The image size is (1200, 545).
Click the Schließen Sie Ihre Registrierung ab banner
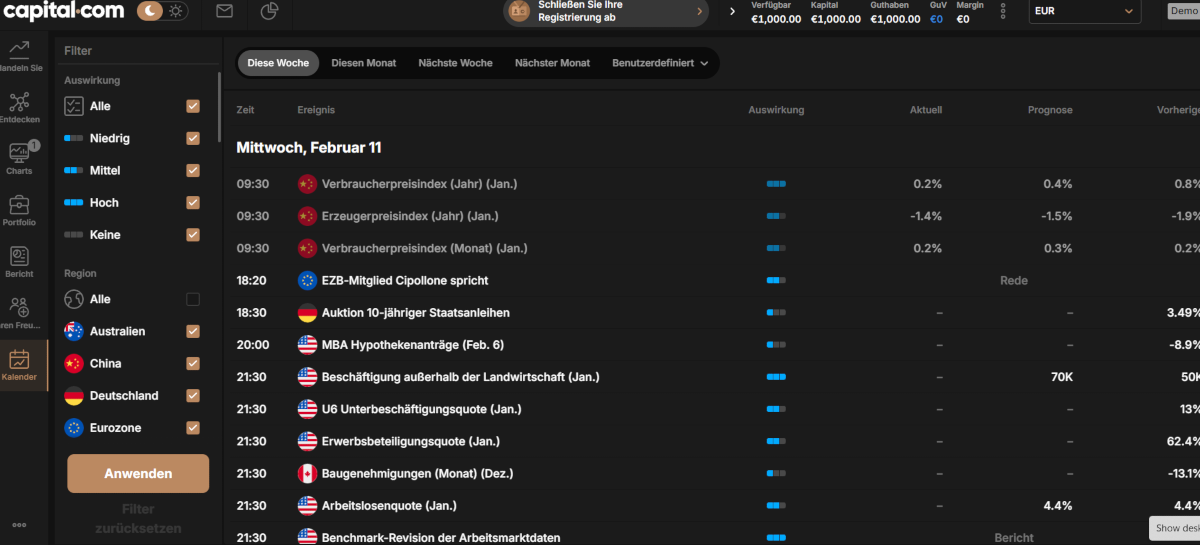605,12
